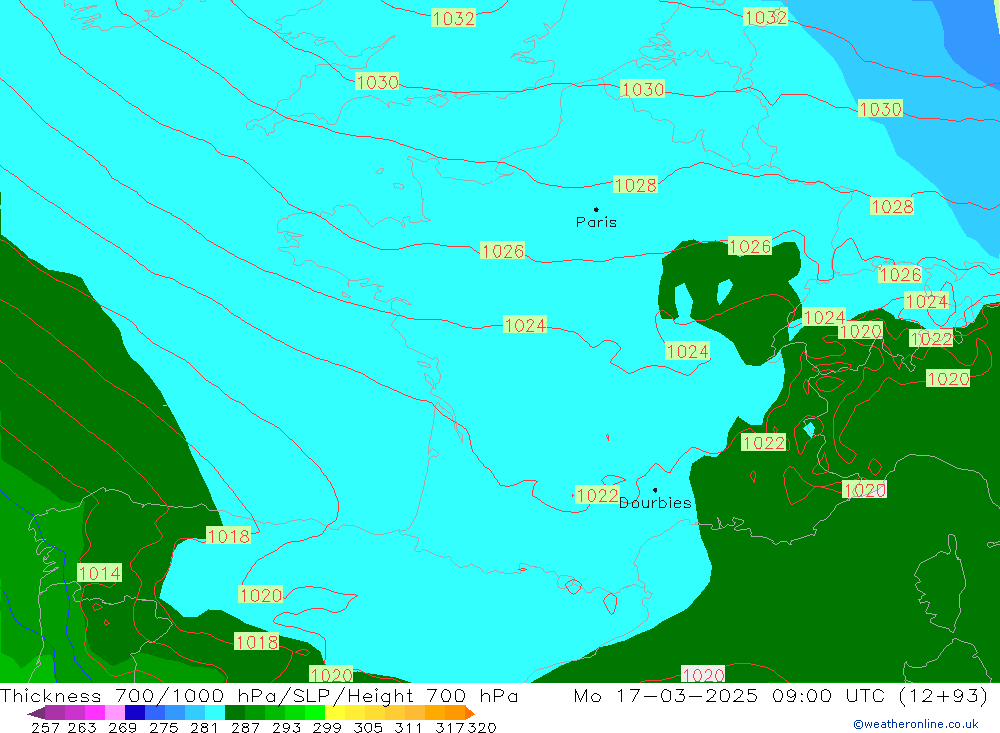Select the light pink legend swatch
This screenshot has height=733, width=1000.
coord(115,713)
